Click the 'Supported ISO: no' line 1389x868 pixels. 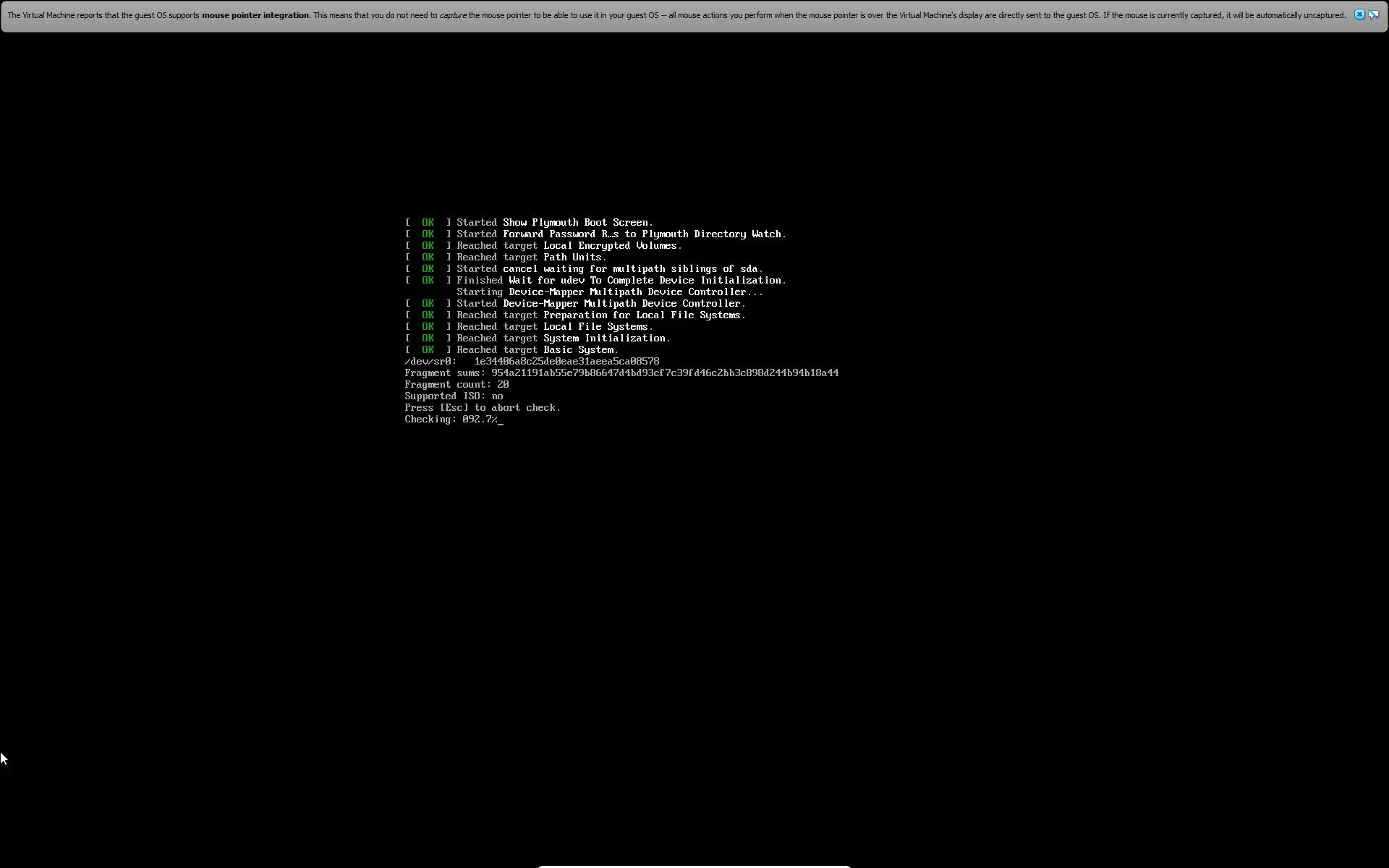(454, 396)
